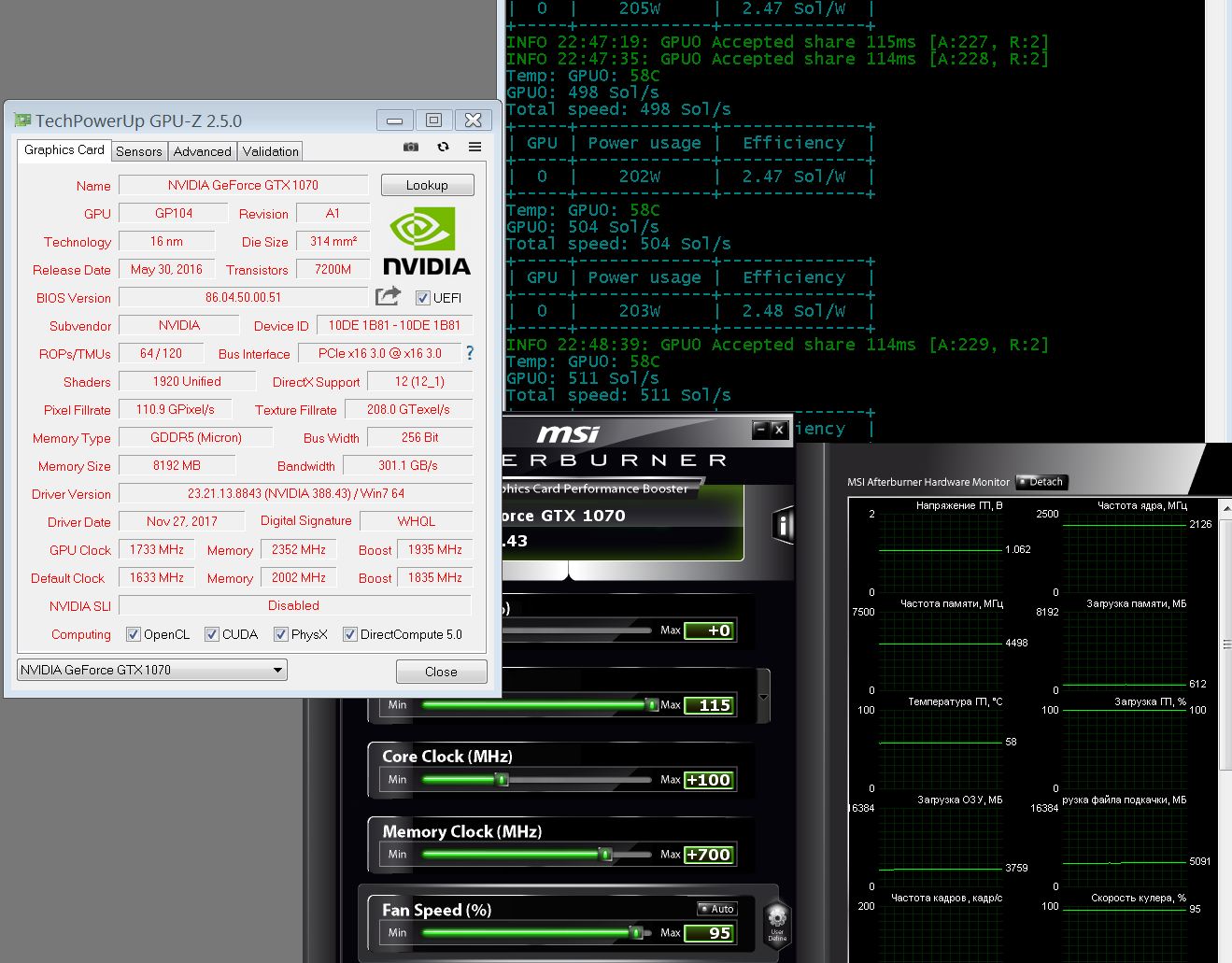1232x963 pixels.
Task: Switch to the Sensors tab
Action: 139,151
